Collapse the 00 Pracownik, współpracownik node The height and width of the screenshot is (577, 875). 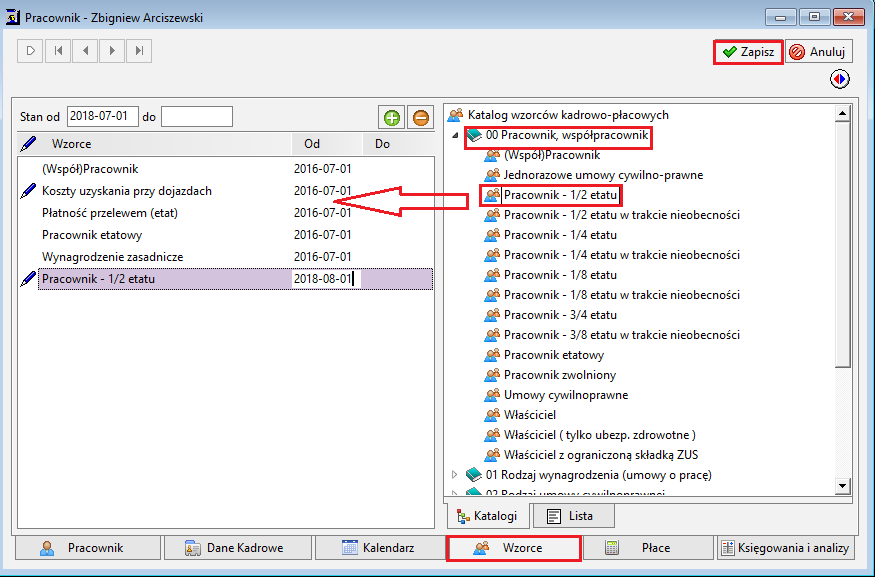tap(455, 135)
